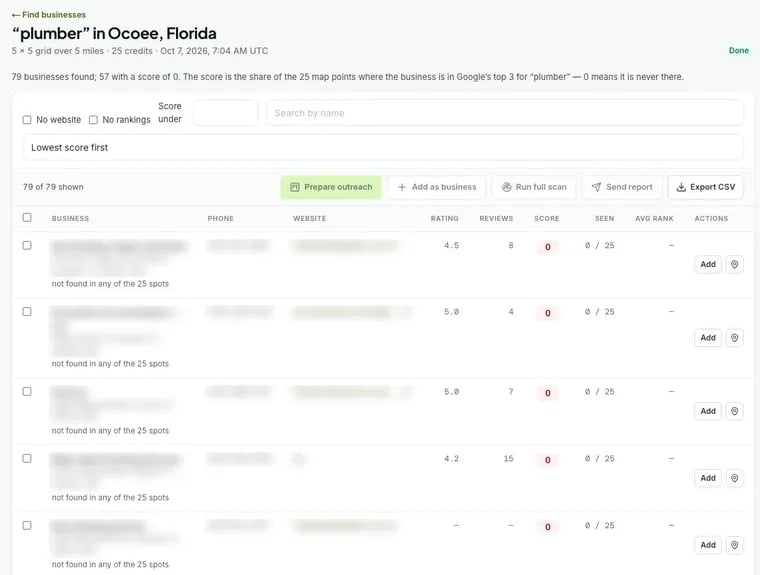The height and width of the screenshot is (575, 760).
Task: Open map pin for the 4-review business
Action: click(734, 337)
